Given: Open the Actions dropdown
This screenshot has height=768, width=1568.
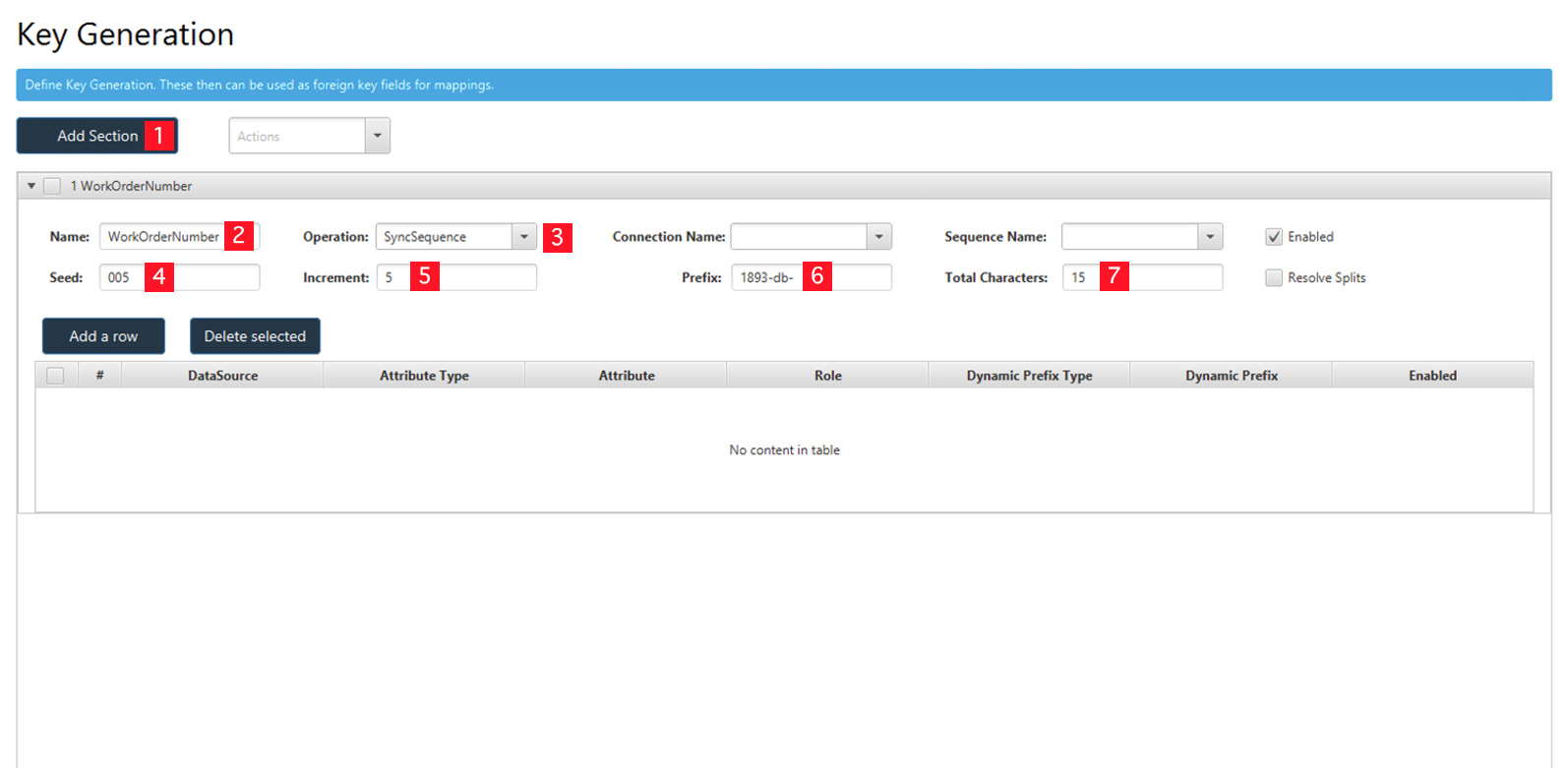Looking at the screenshot, I should click(x=309, y=136).
